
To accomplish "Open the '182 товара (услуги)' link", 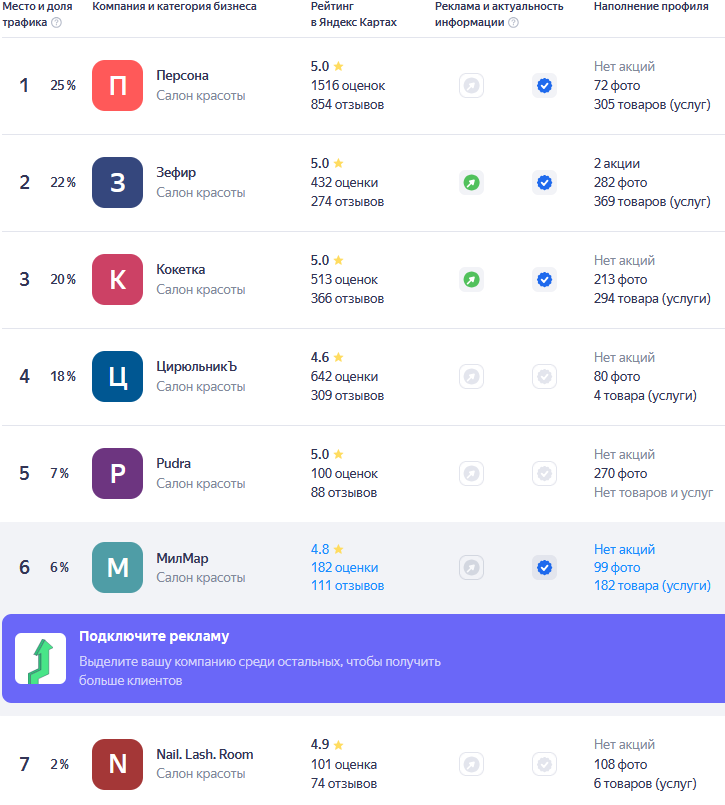I will (652, 586).
